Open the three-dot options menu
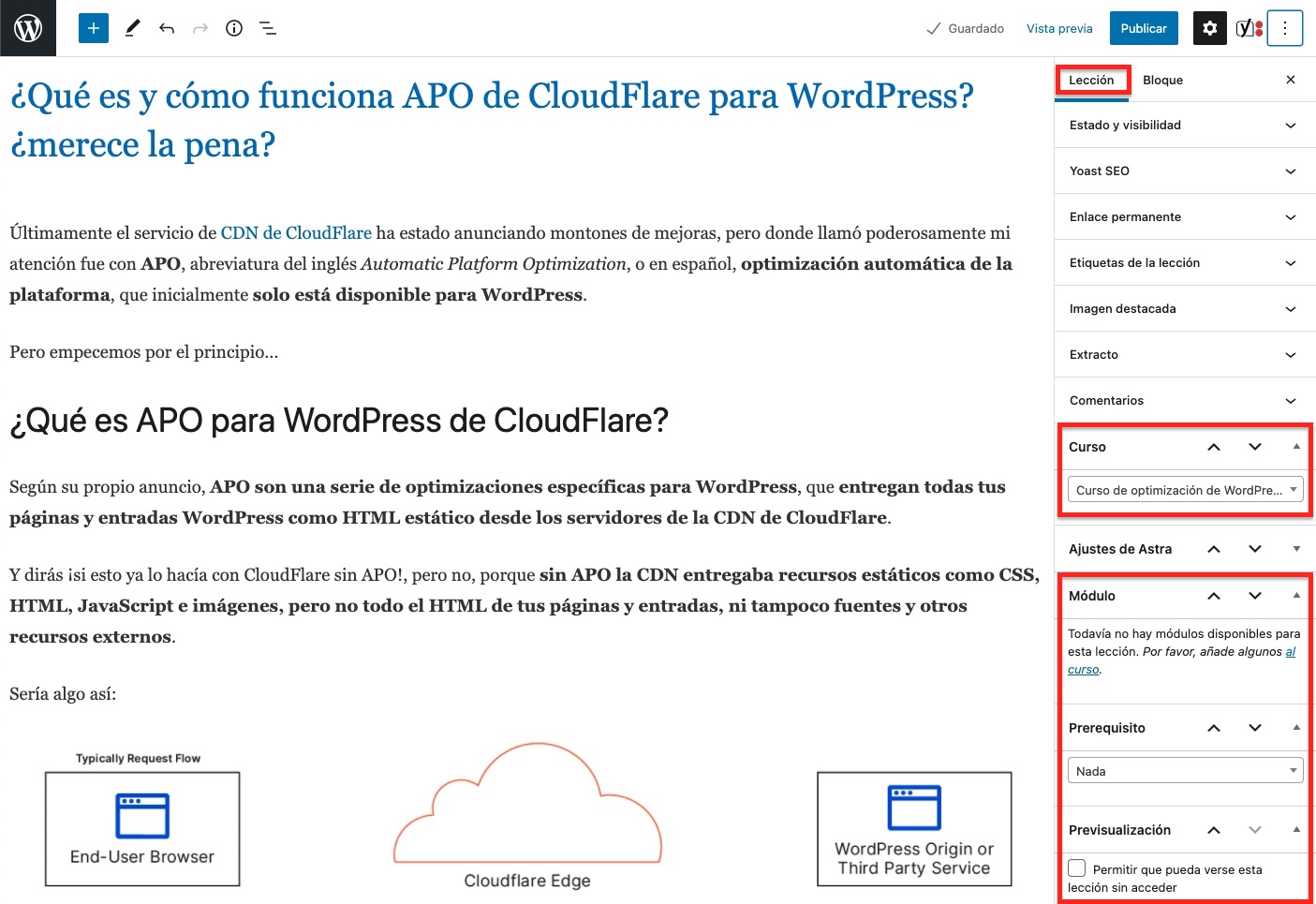 [x=1285, y=28]
